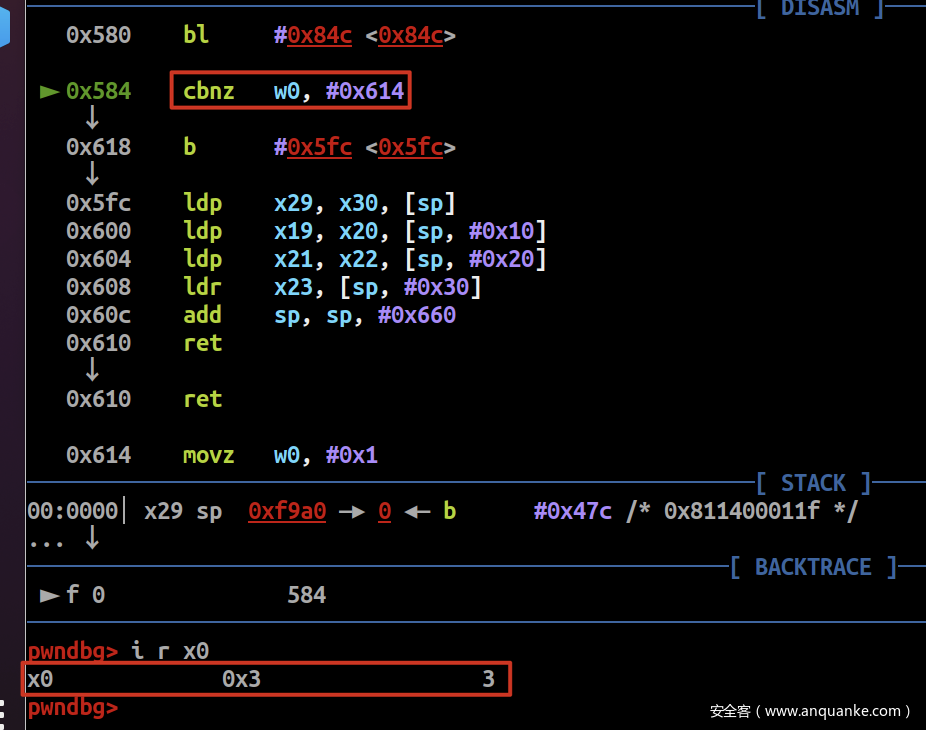Click the highlighted cbnz w0, #0x614 instruction
The image size is (926, 730).
(292, 92)
